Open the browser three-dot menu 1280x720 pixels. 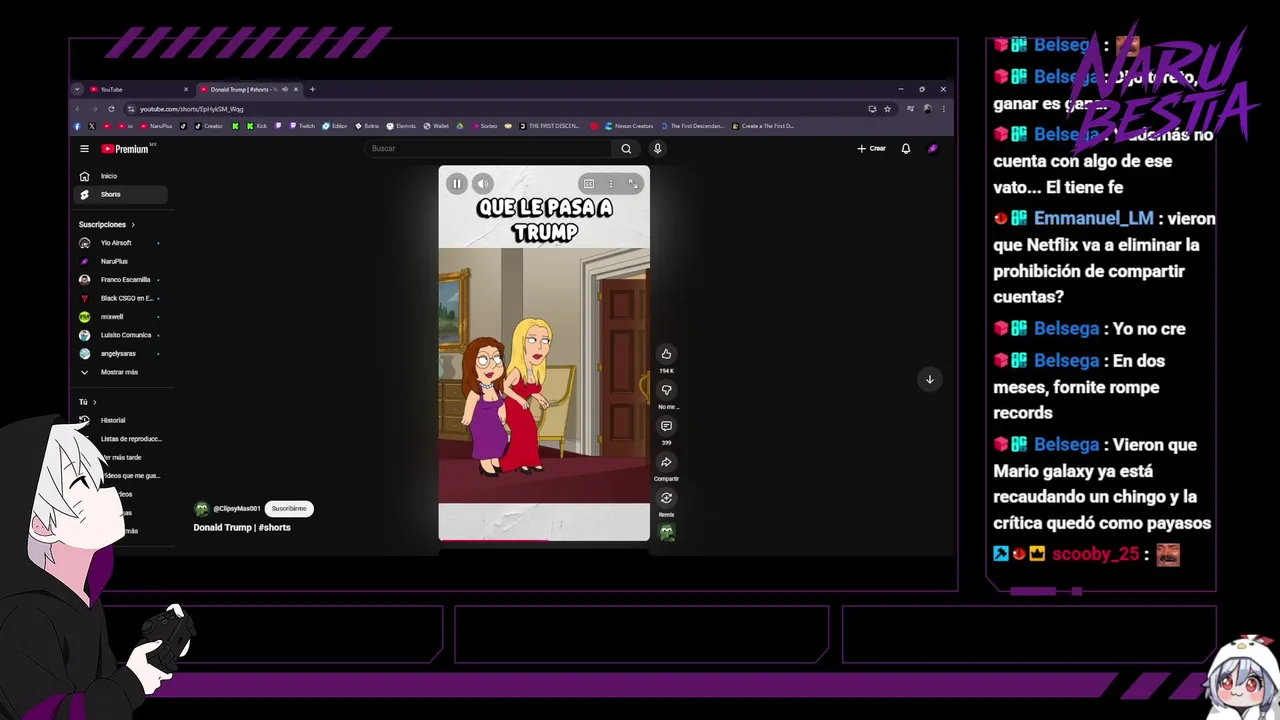click(x=943, y=109)
